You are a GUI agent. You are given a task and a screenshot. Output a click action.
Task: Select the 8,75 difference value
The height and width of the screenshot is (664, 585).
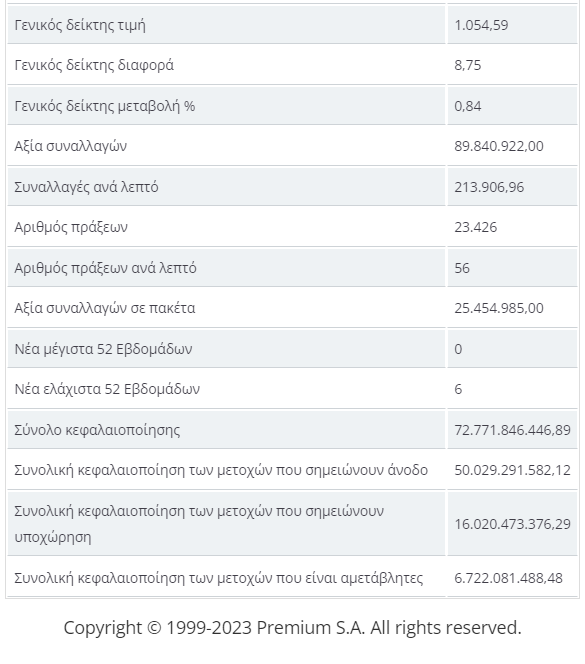[x=468, y=65]
